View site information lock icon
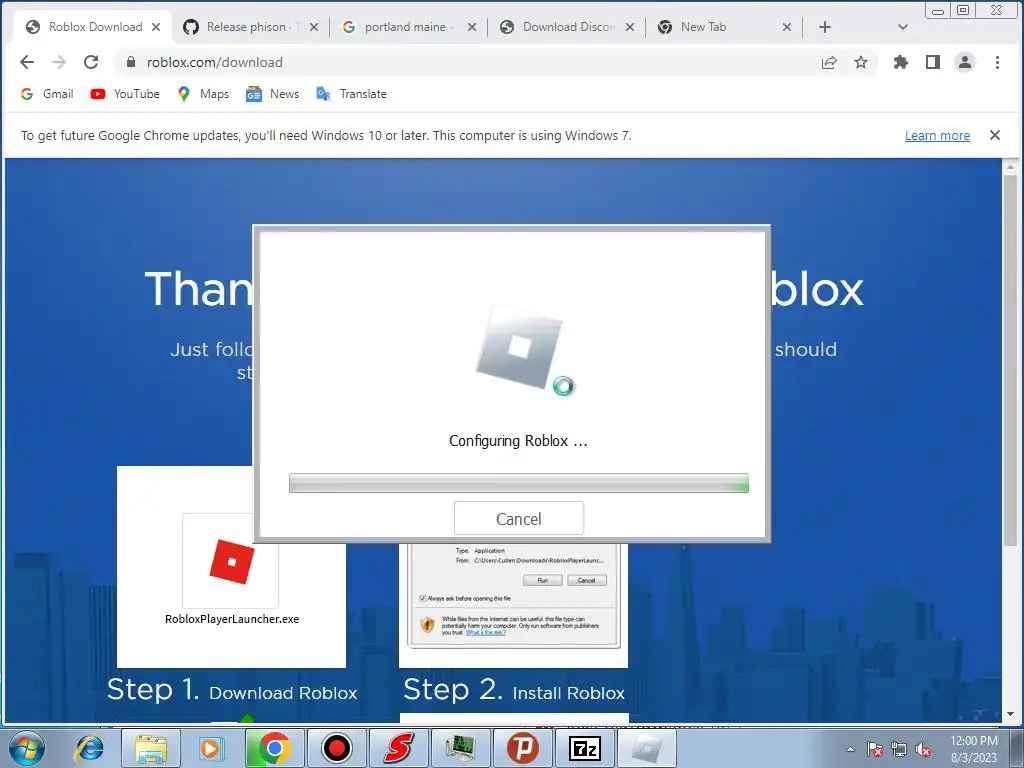This screenshot has width=1024, height=768. pos(131,62)
